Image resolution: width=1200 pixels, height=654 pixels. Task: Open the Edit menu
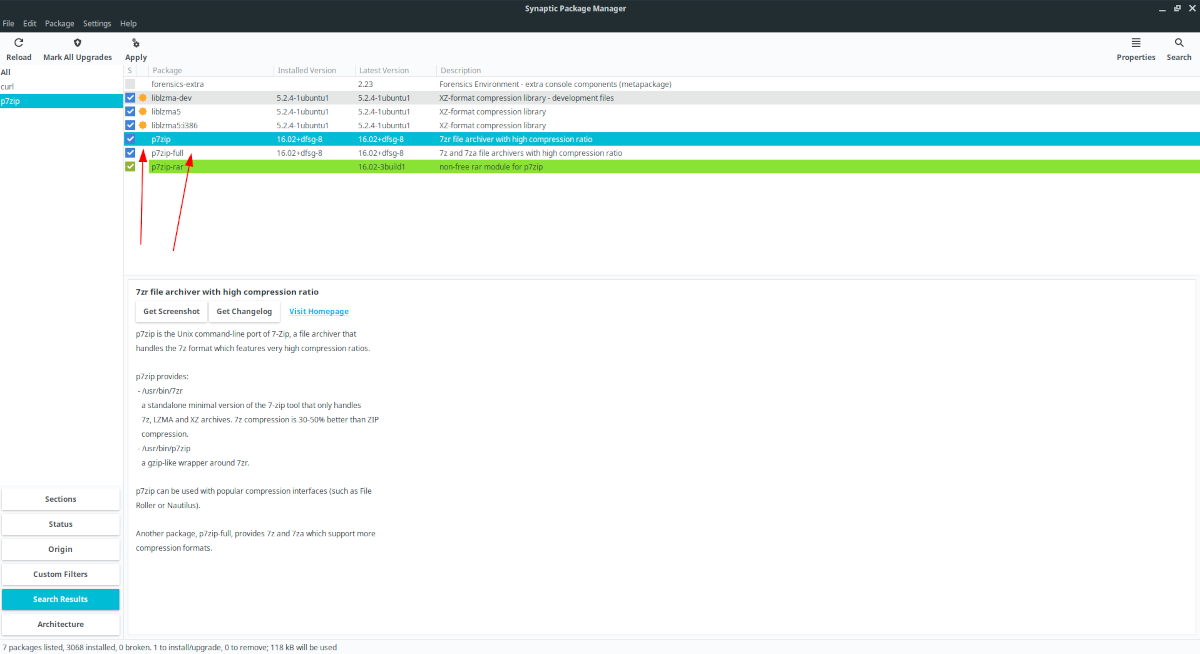pos(30,23)
